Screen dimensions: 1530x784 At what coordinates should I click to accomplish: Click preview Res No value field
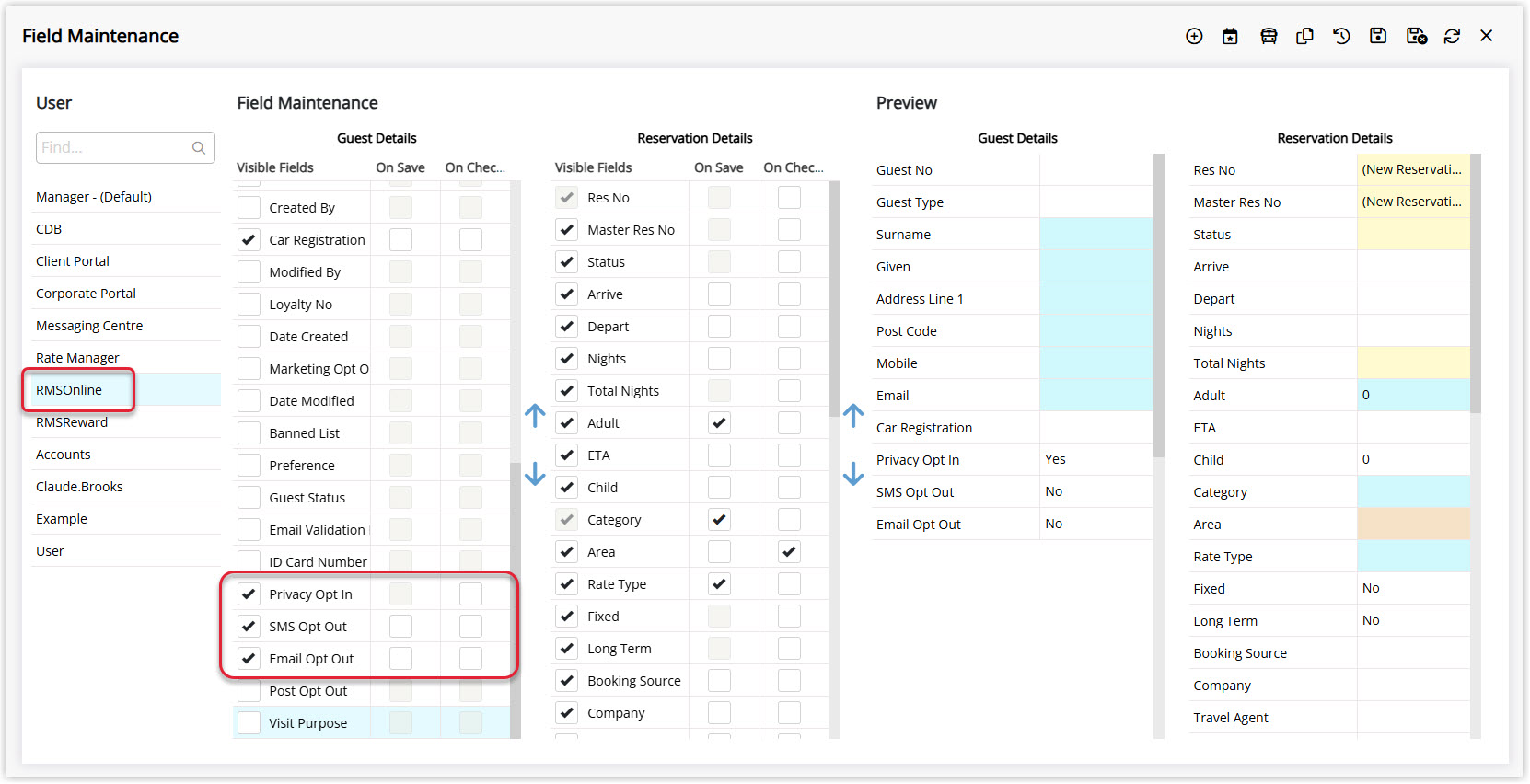[x=1413, y=170]
